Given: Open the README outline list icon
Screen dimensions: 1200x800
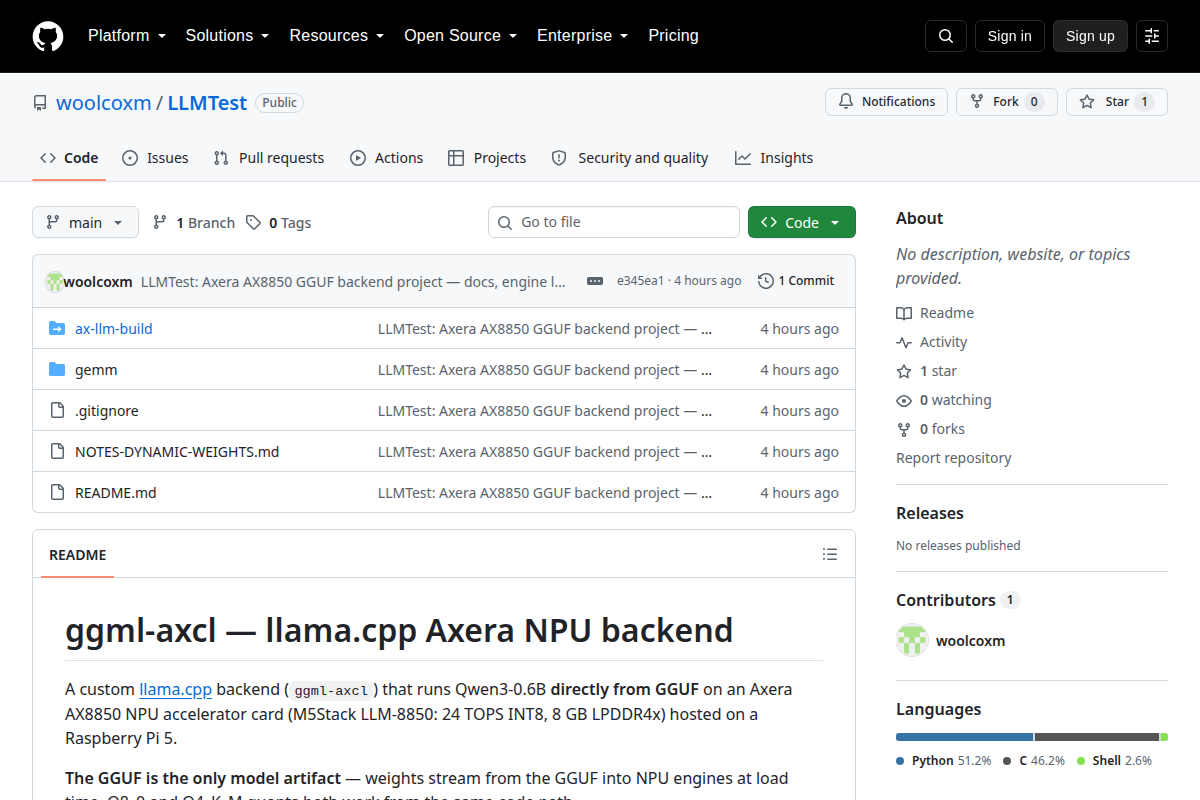Looking at the screenshot, I should (x=830, y=554).
